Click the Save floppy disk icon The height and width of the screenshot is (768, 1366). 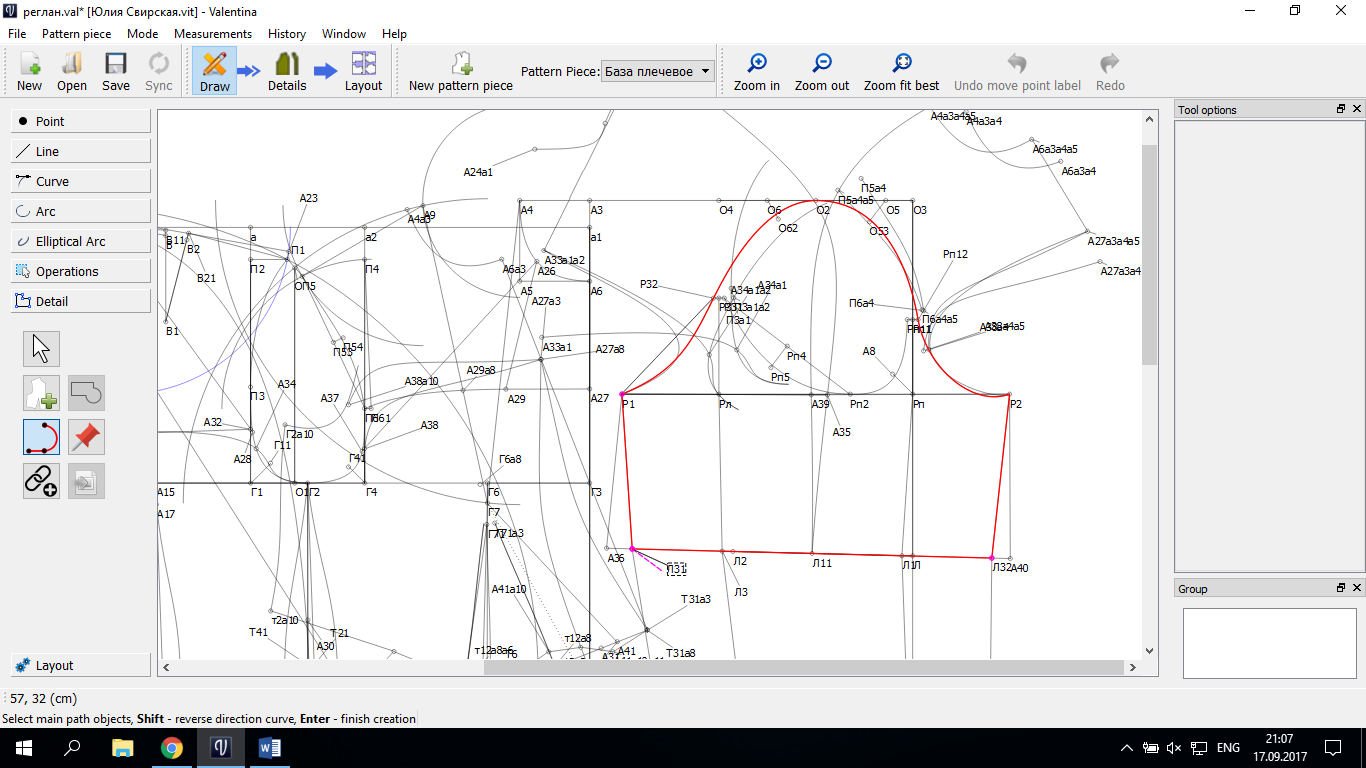click(x=116, y=71)
